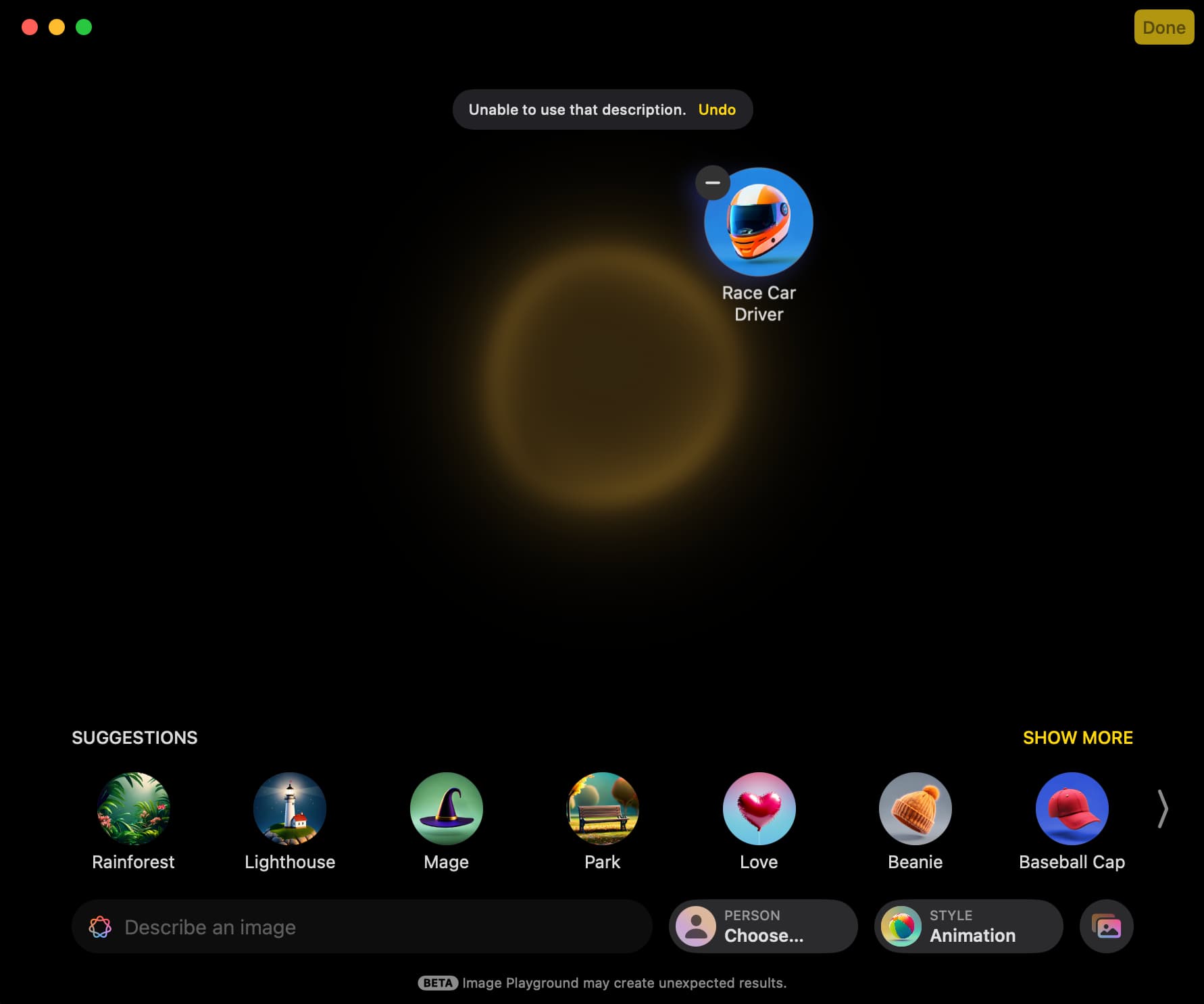Add the Park bench suggestion
The height and width of the screenshot is (1004, 1204).
click(603, 809)
